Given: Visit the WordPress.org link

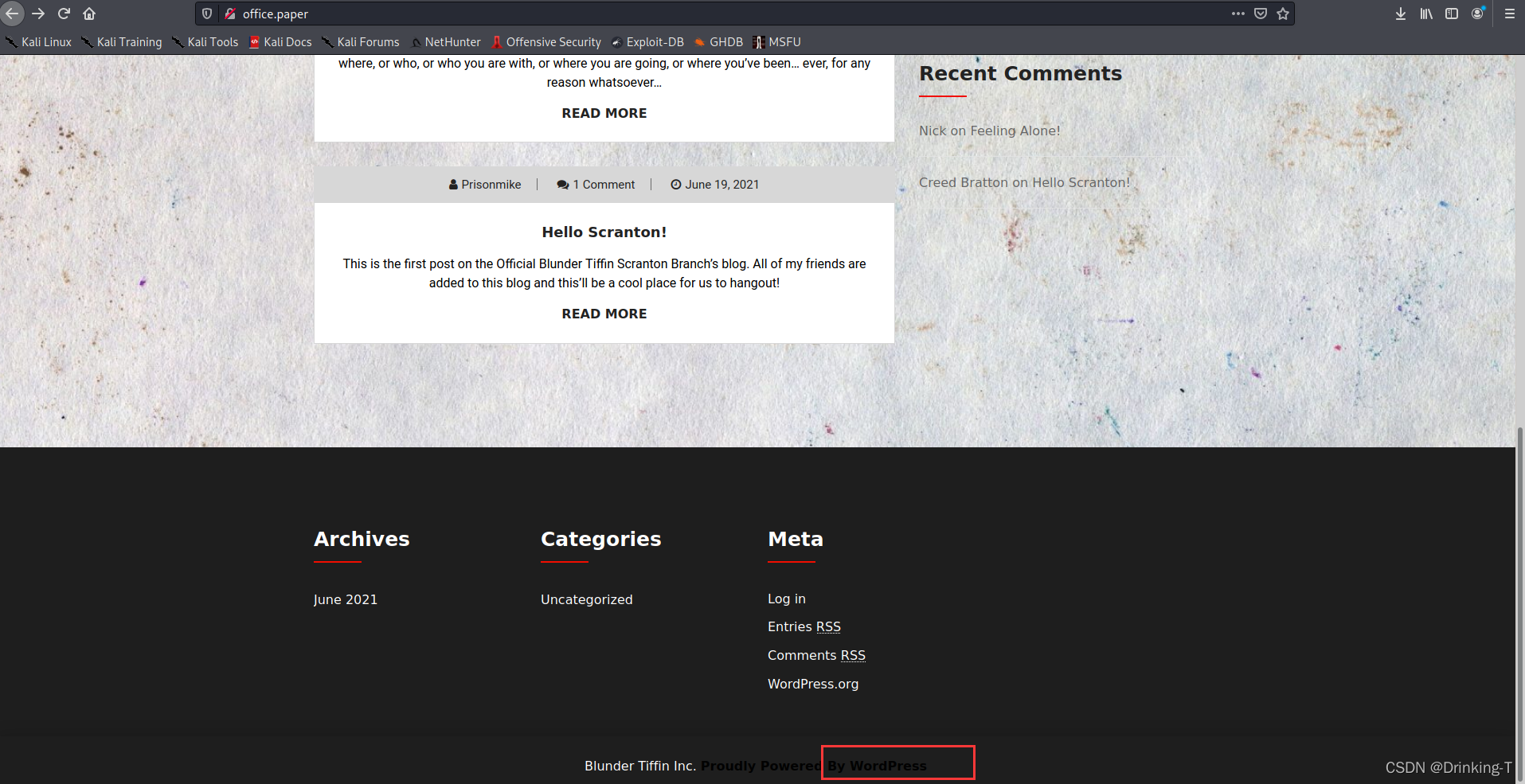Looking at the screenshot, I should click(x=813, y=684).
